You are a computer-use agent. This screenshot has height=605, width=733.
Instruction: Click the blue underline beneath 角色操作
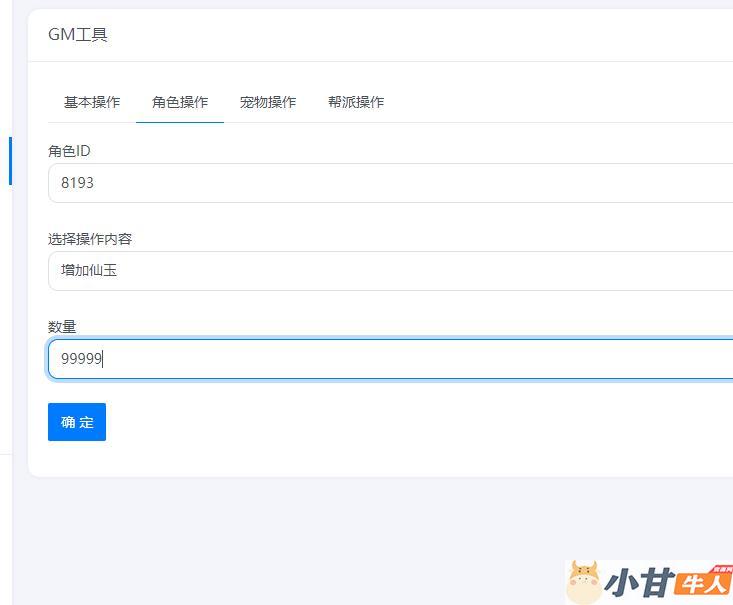180,122
